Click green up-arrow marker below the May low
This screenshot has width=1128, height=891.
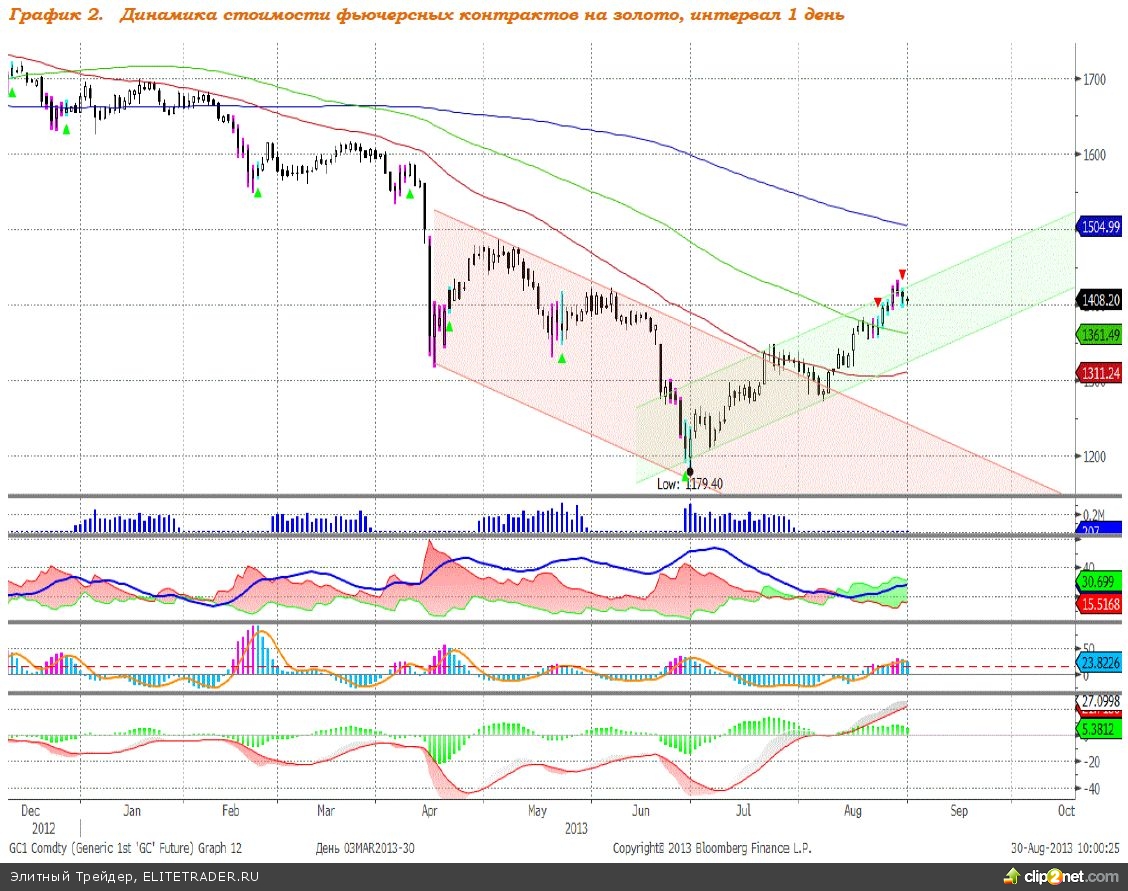[562, 357]
